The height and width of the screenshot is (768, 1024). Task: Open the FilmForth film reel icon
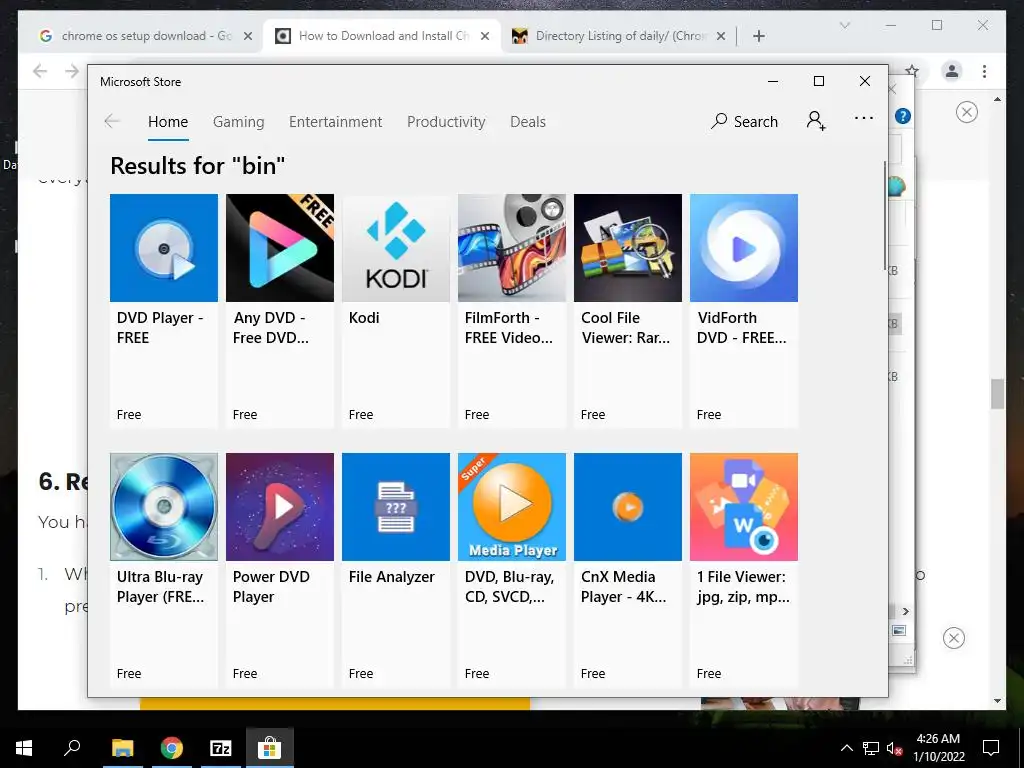coord(512,248)
